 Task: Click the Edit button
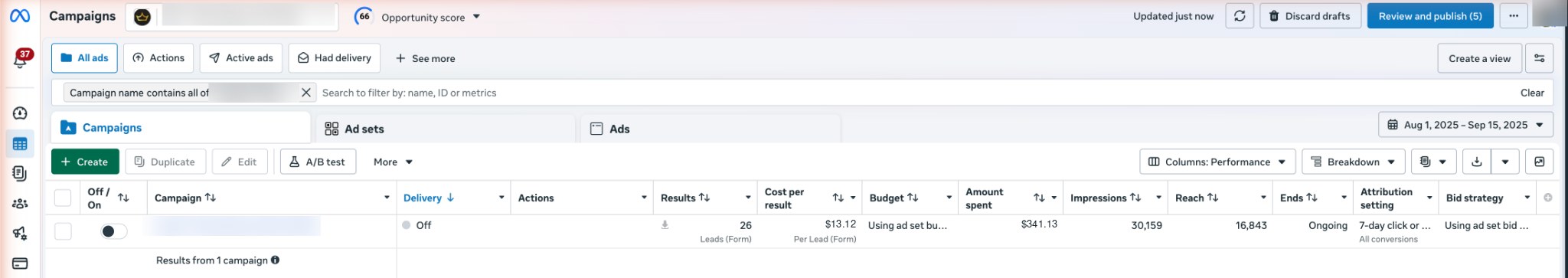240,162
